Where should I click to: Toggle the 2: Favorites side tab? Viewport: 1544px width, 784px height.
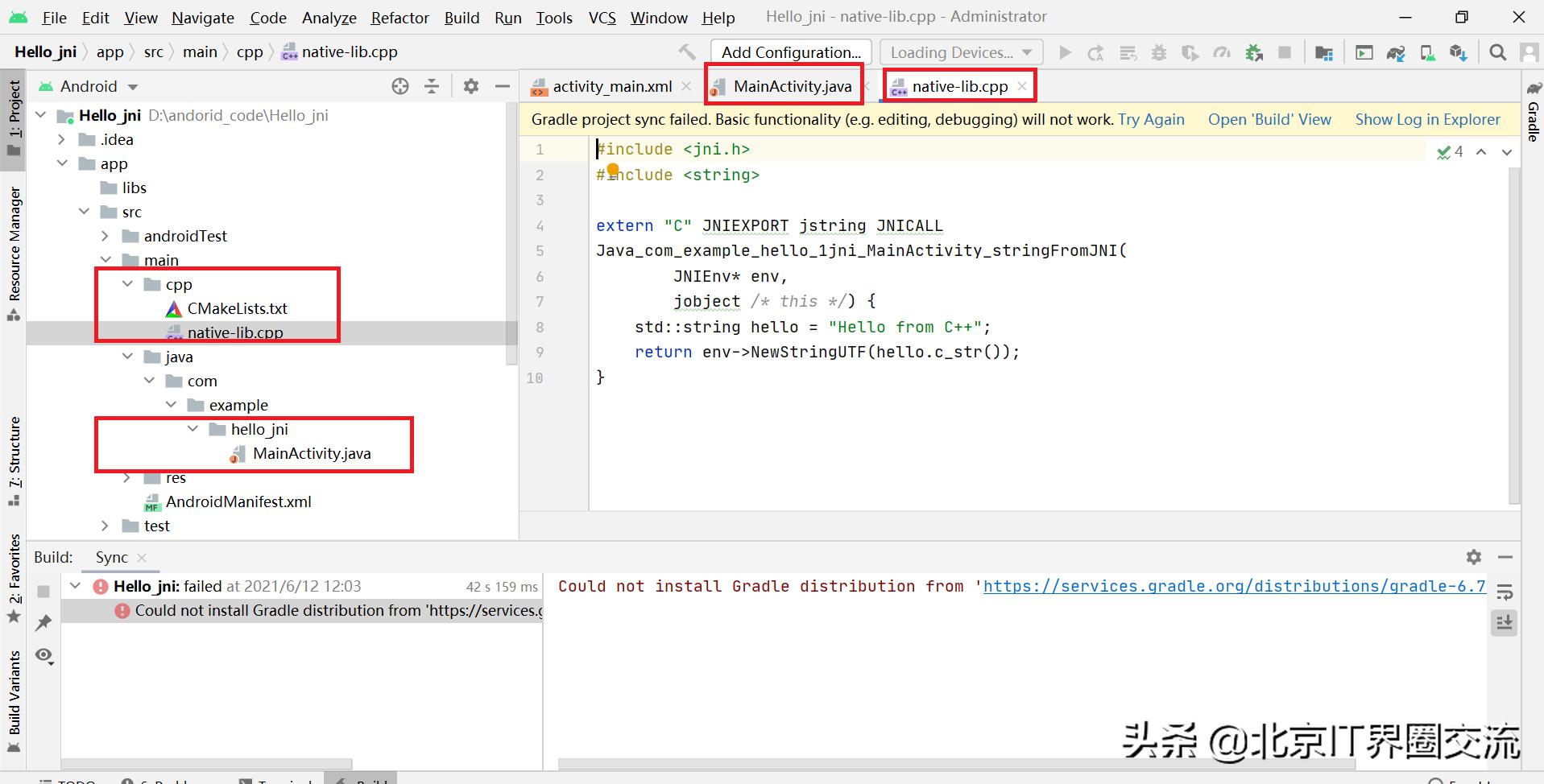14,578
